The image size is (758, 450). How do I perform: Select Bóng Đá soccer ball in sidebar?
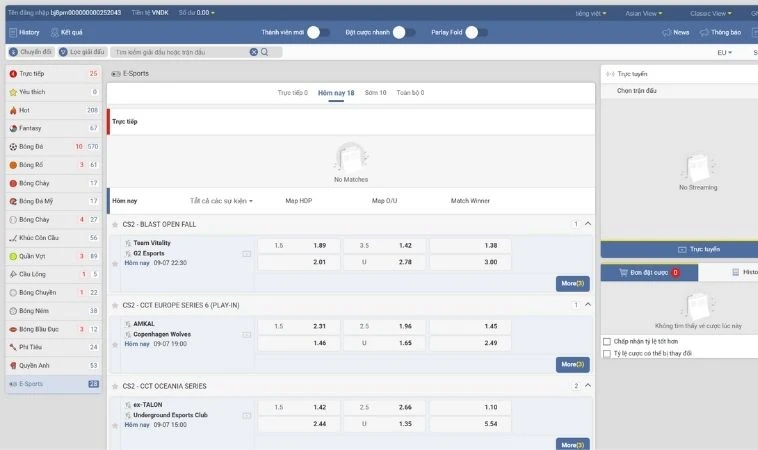coord(13,146)
